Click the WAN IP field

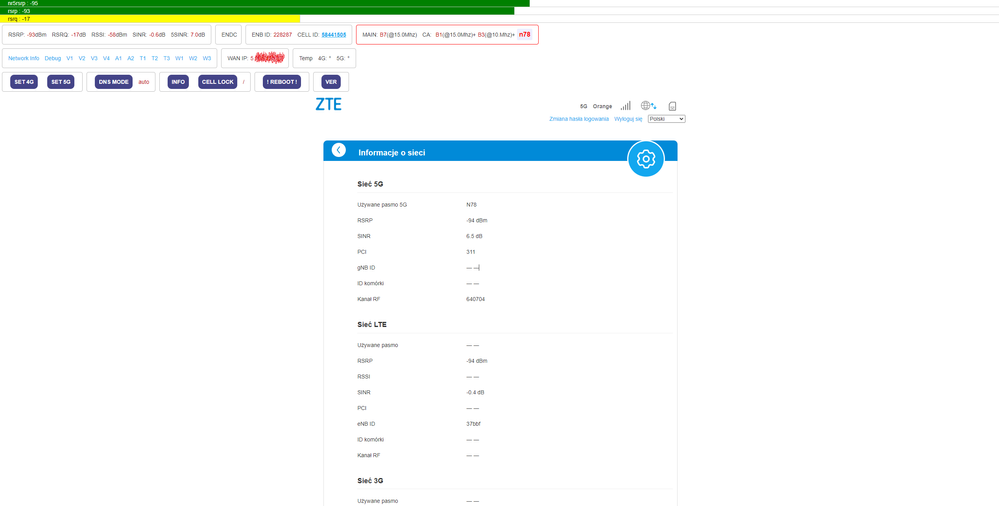255,58
